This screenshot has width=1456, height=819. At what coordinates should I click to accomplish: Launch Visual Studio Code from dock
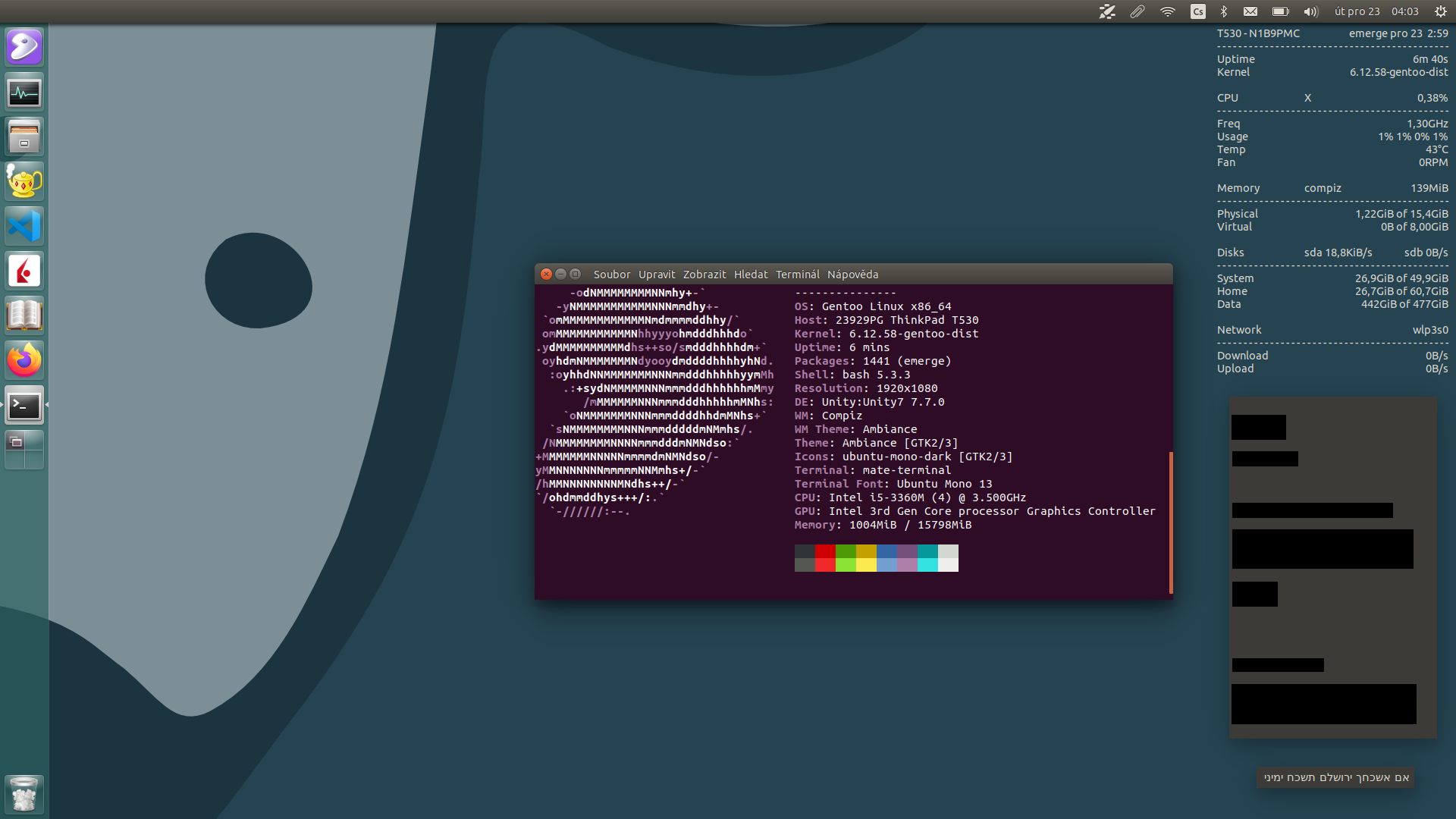click(x=24, y=227)
